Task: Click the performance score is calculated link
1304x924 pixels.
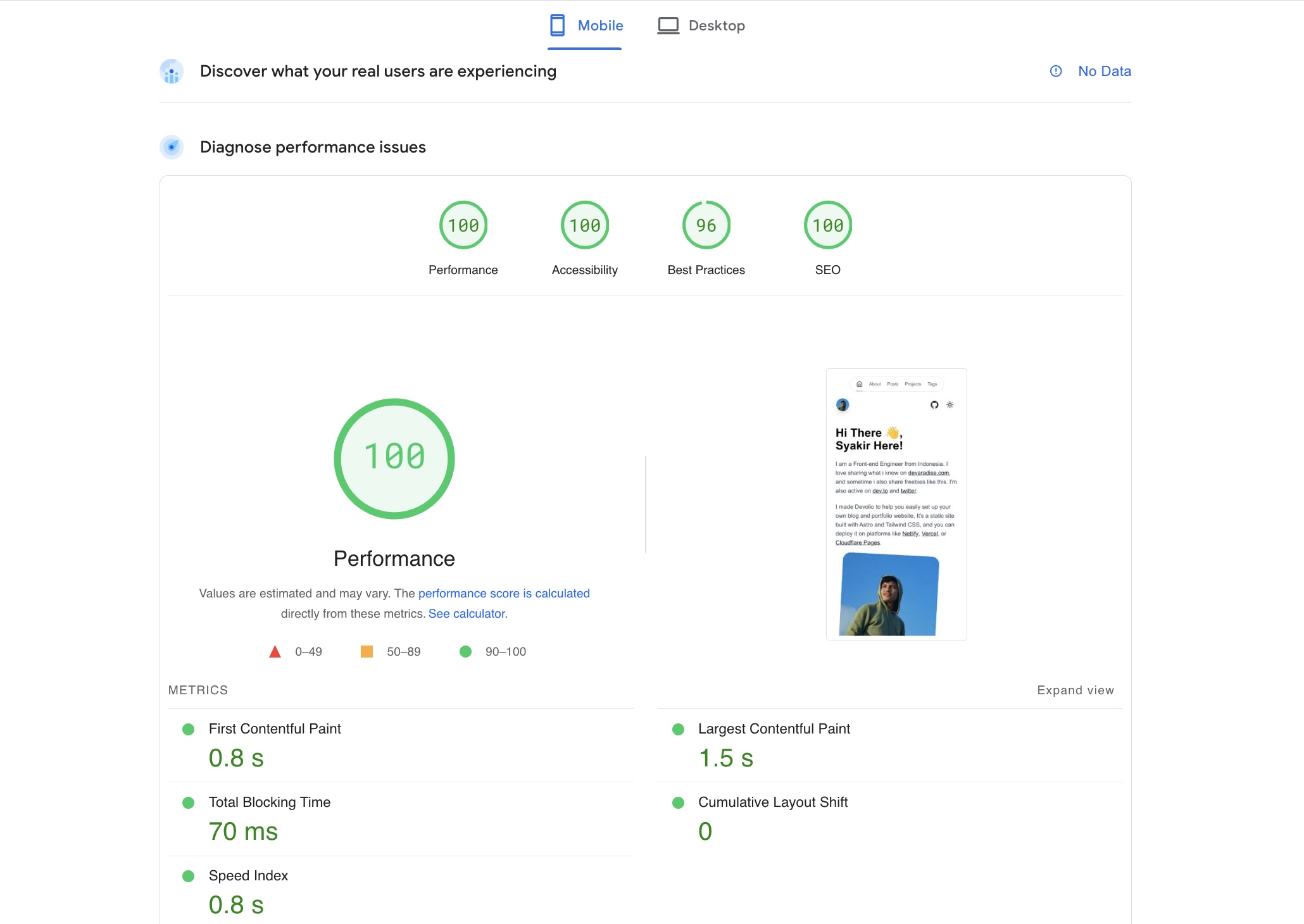Action: point(504,593)
